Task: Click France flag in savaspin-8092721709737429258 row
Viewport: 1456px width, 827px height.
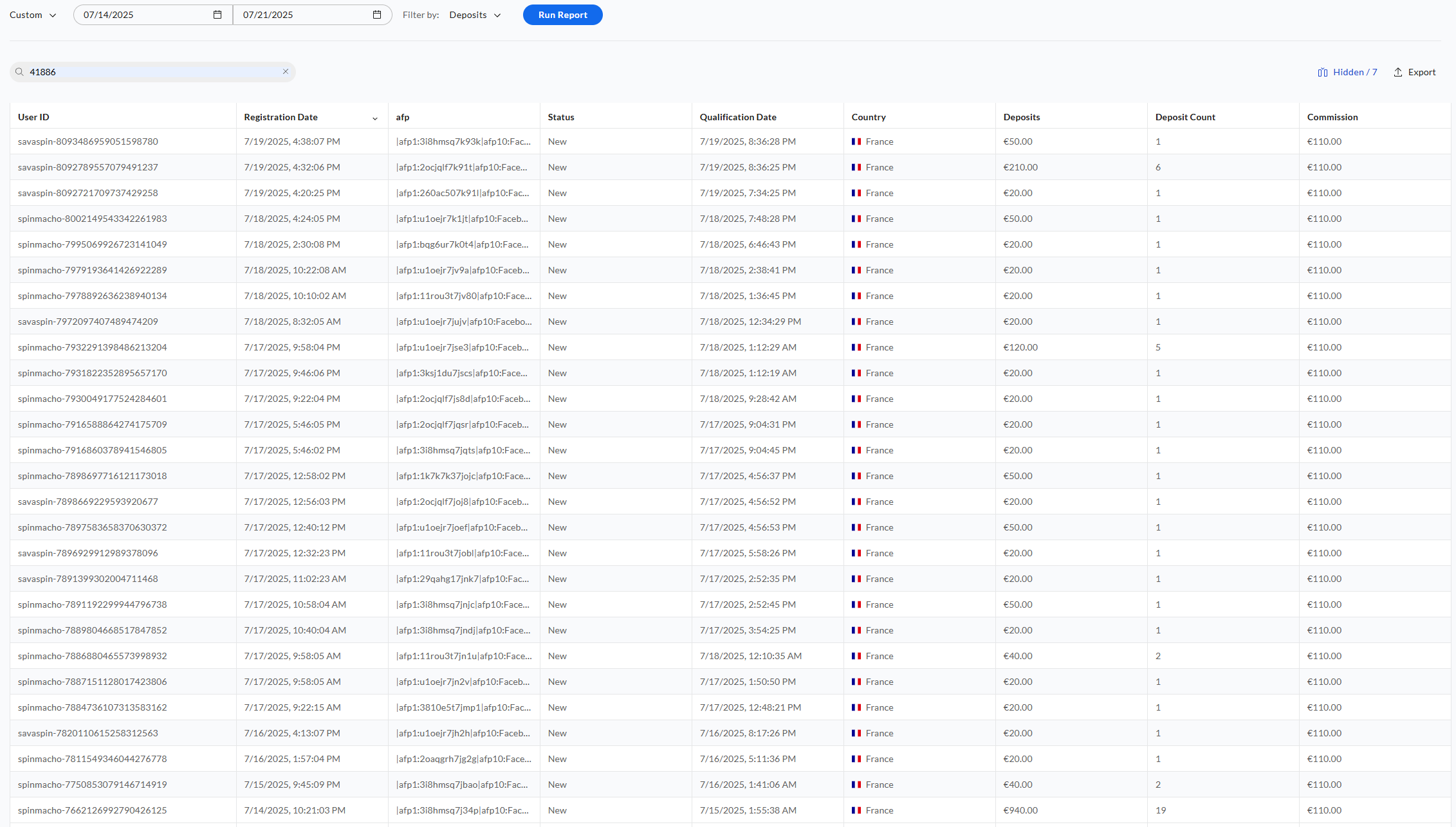Action: [856, 193]
